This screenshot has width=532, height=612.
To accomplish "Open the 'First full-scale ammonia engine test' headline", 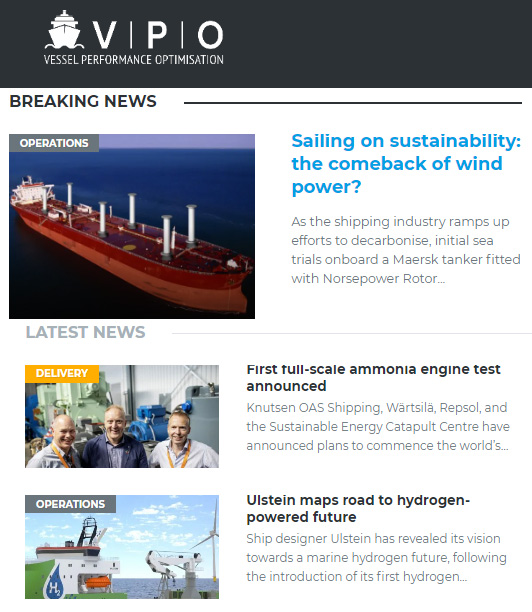I will click(x=373, y=377).
